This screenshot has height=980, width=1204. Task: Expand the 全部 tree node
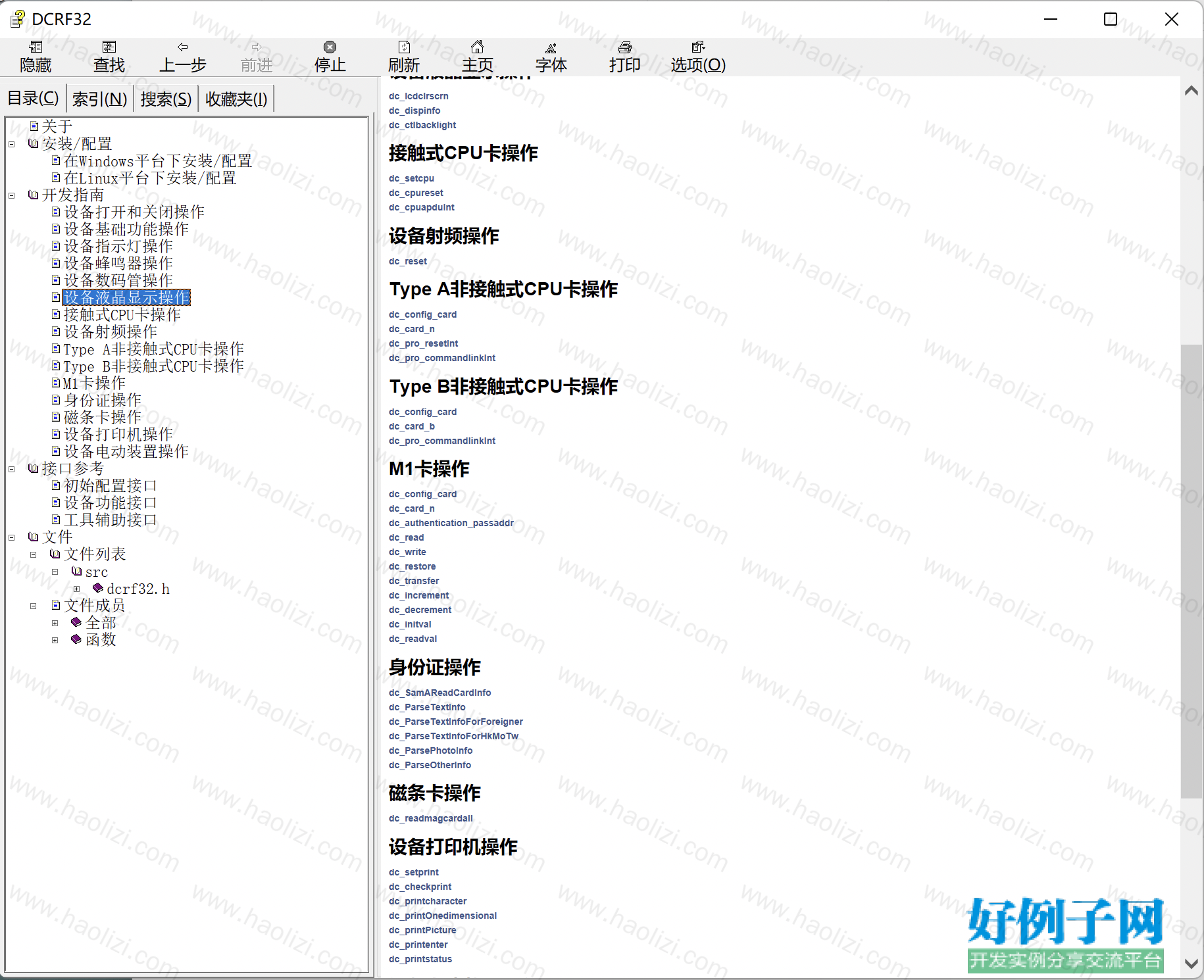click(x=55, y=623)
